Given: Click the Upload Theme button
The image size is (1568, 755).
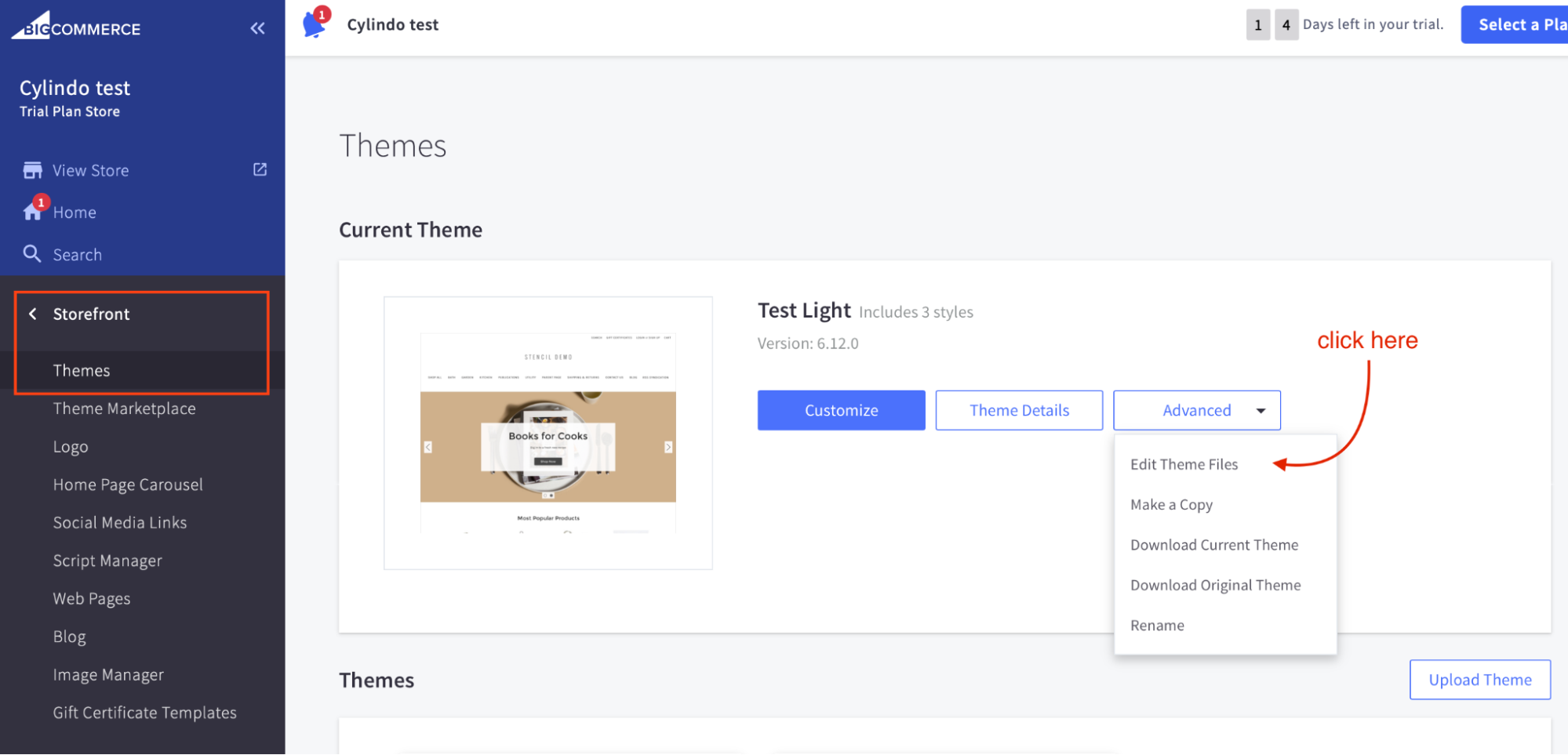Looking at the screenshot, I should coord(1479,680).
